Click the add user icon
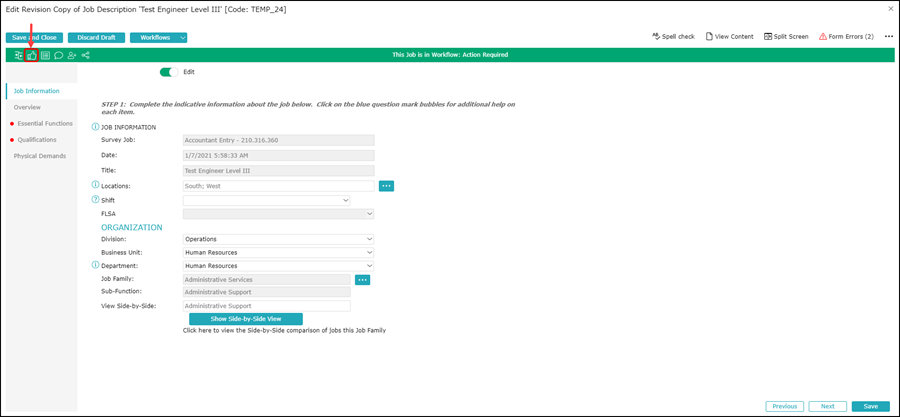 click(x=72, y=56)
